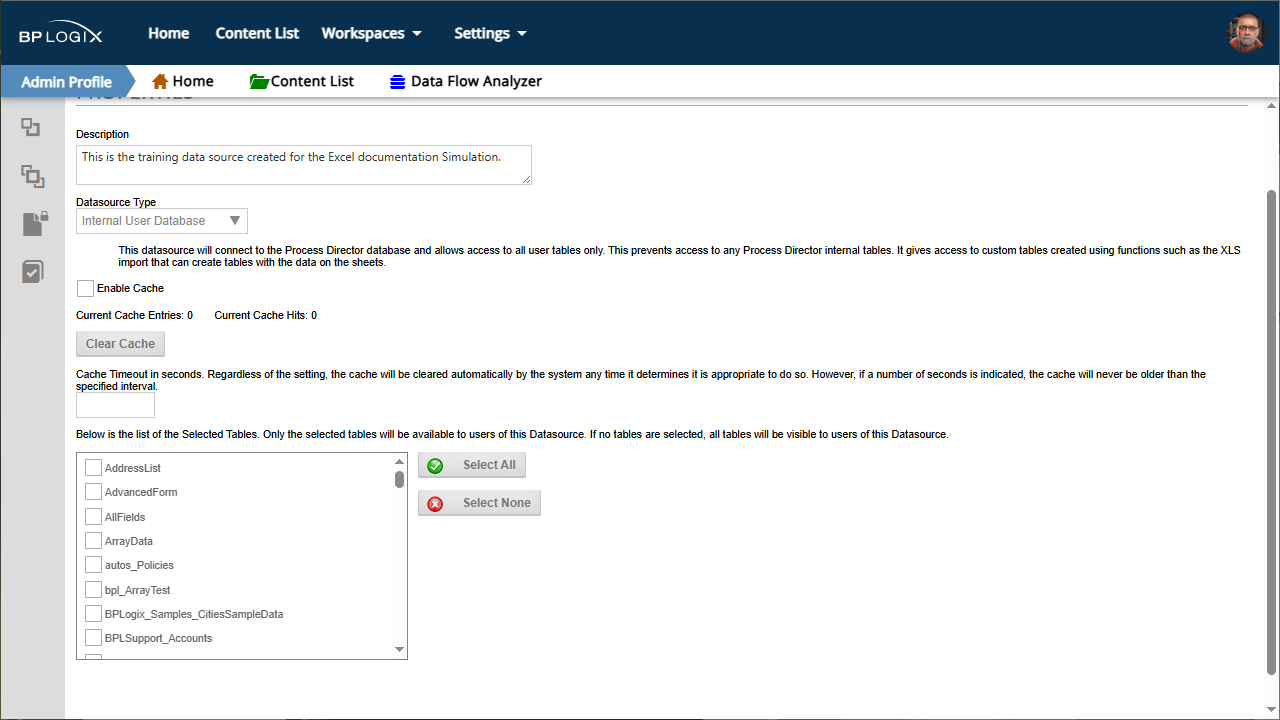Click the BP Logix logo
Image resolution: width=1280 pixels, height=720 pixels.
tap(61, 34)
